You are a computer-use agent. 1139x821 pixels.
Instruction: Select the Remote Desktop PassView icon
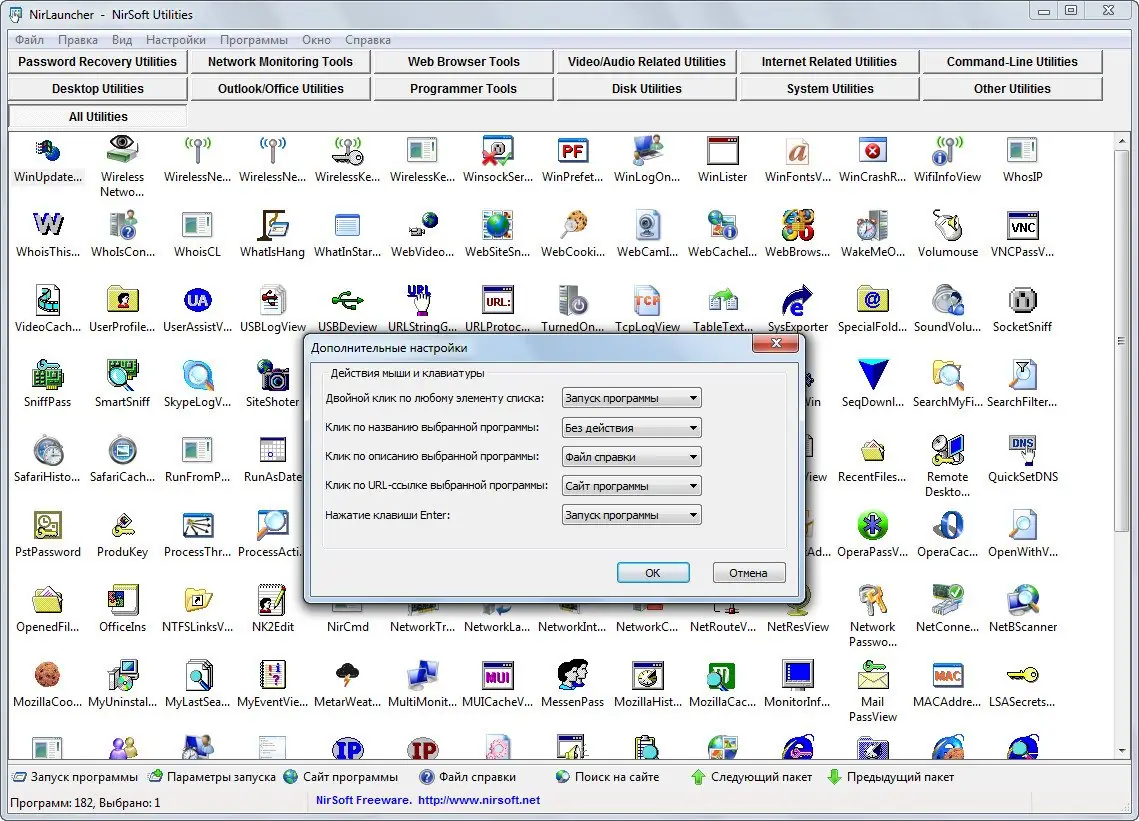pyautogui.click(x=947, y=450)
